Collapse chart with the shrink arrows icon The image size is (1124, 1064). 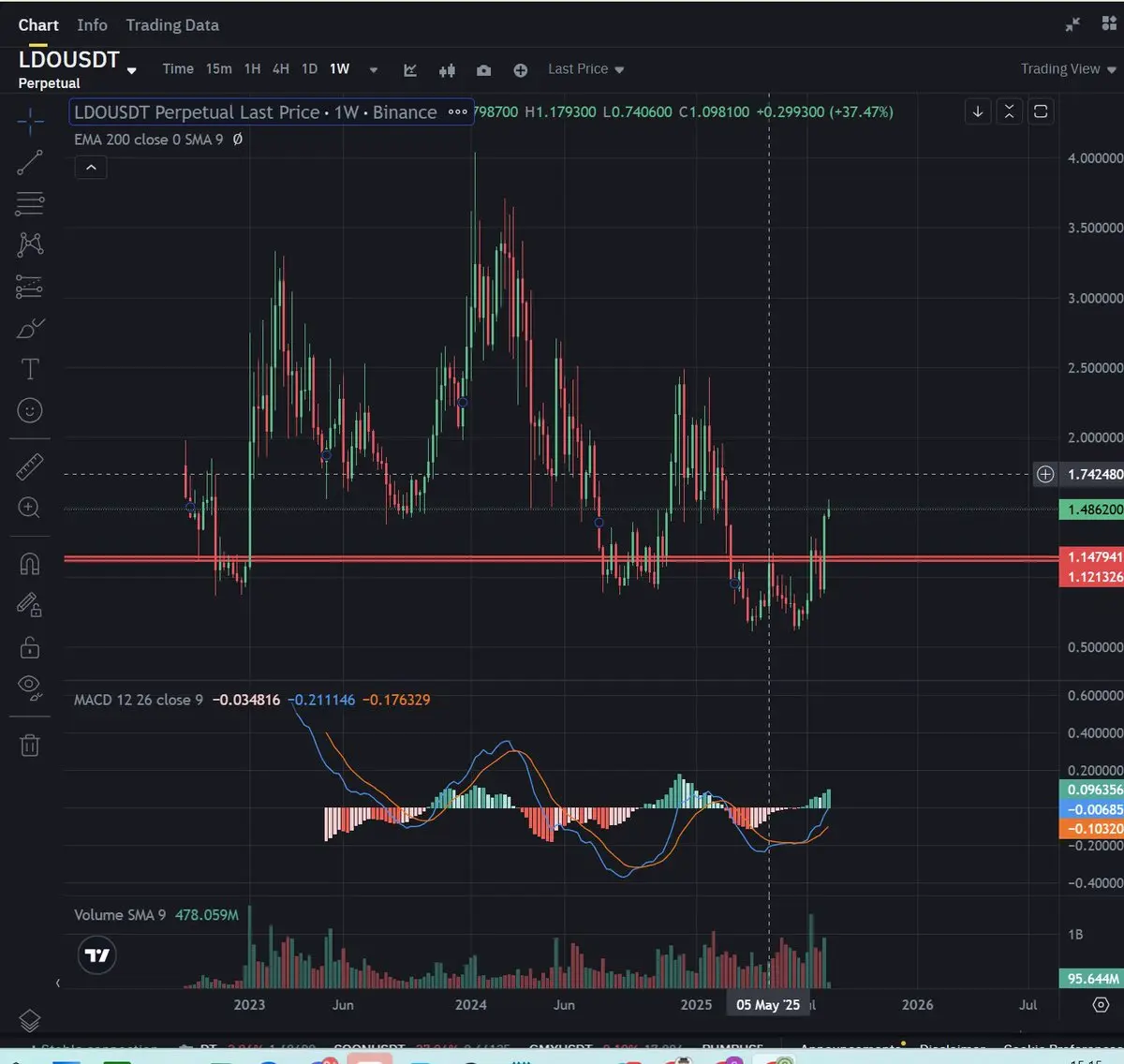[x=1072, y=24]
